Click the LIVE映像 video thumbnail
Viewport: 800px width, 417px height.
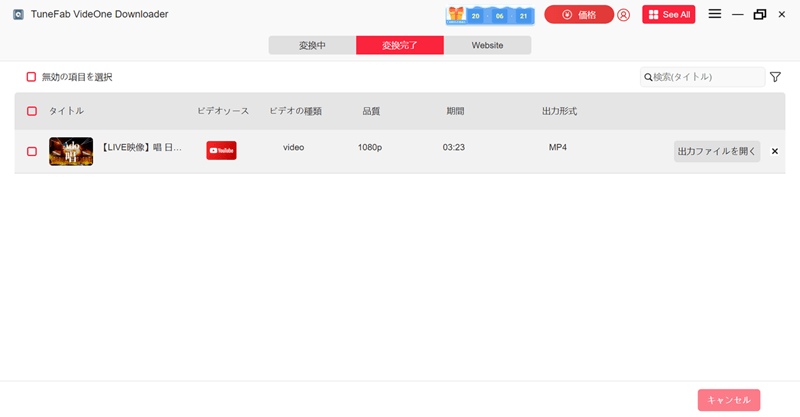pyautogui.click(x=71, y=151)
